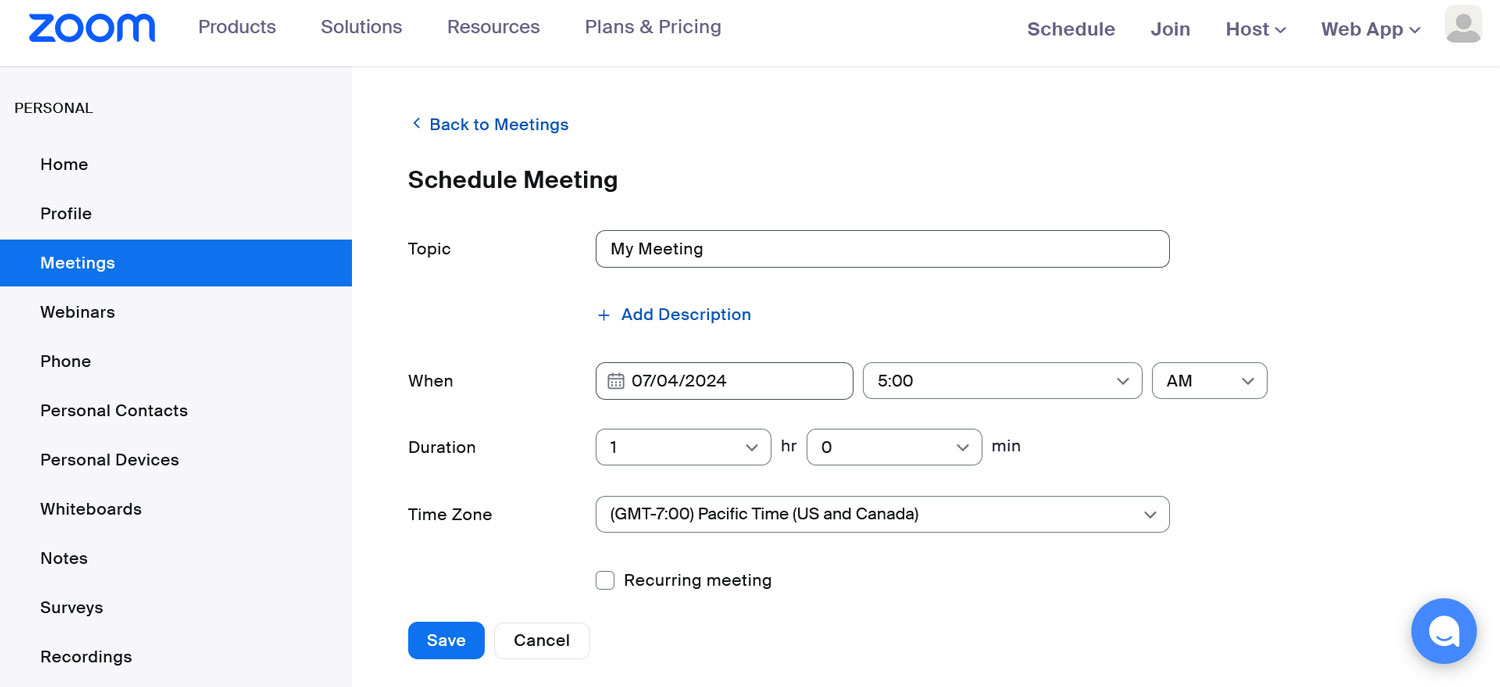Open the Web App menu
This screenshot has width=1500, height=687.
click(x=1370, y=29)
